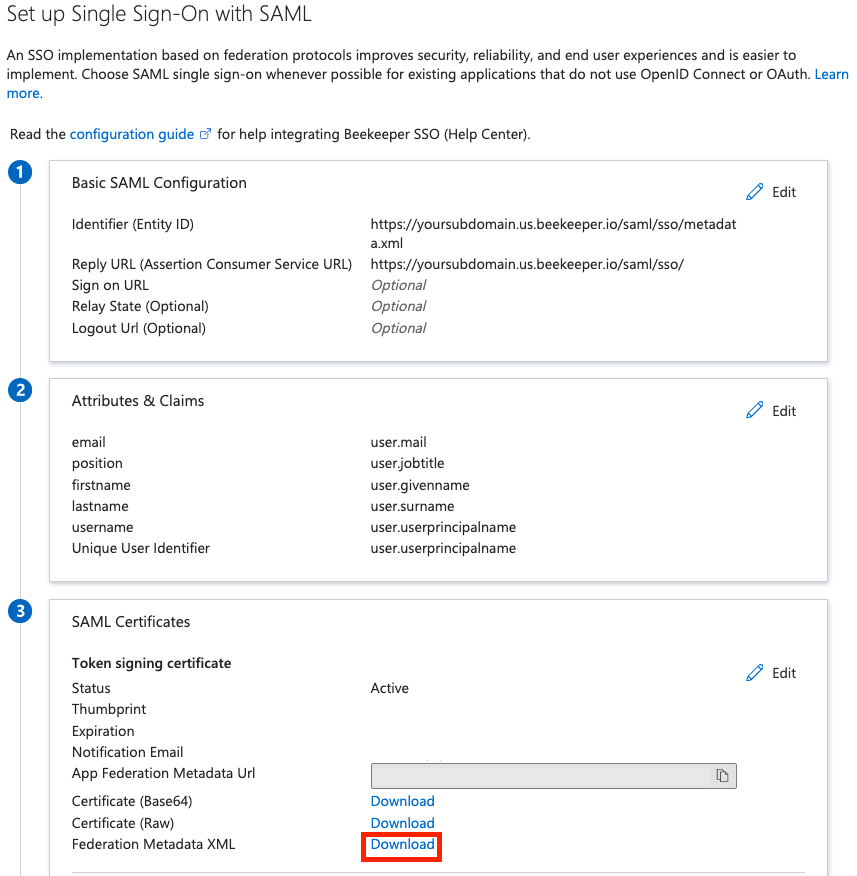Open the configuration guide link
857x876 pixels.
coord(132,134)
